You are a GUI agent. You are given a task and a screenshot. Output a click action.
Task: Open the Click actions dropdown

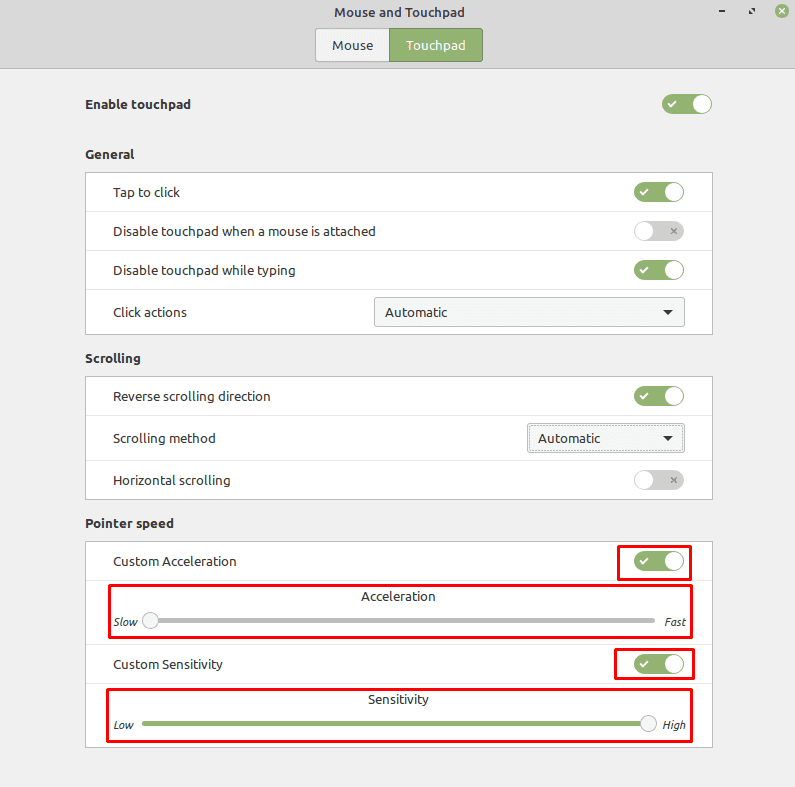pos(529,312)
